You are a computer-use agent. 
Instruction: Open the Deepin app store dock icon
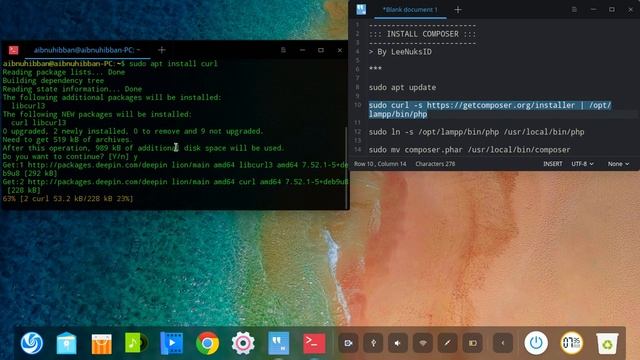[102, 343]
